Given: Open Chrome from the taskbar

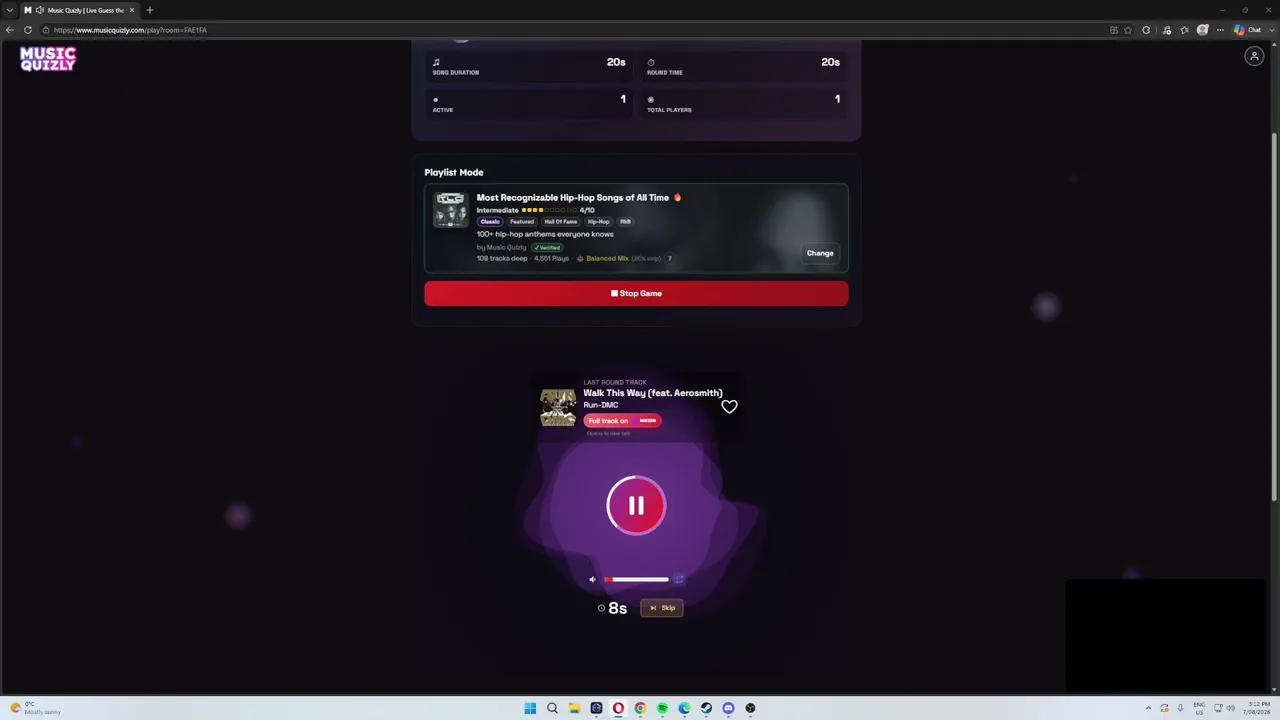Looking at the screenshot, I should point(640,708).
